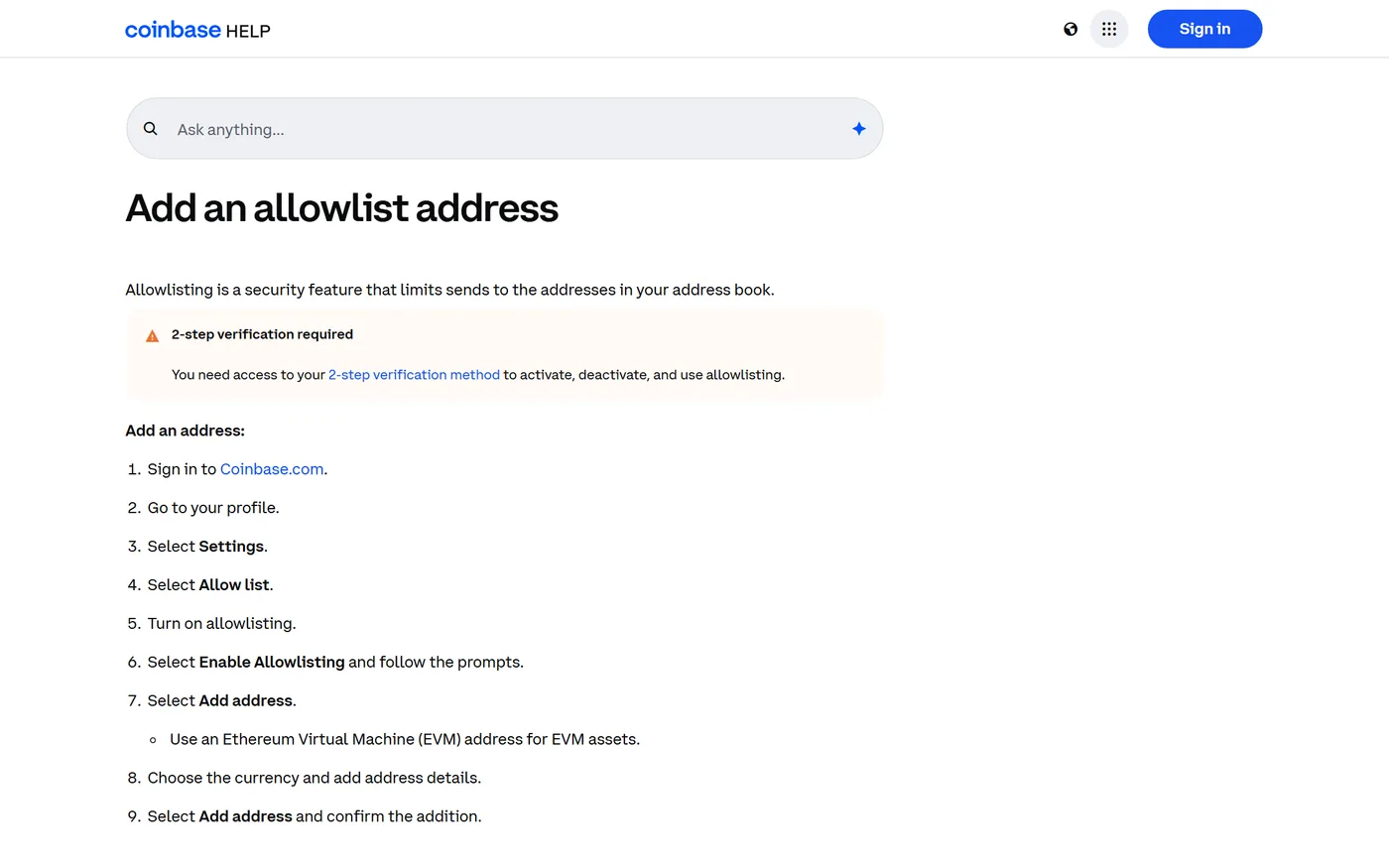Click the orange warning triangle icon
Image resolution: width=1389 pixels, height=868 pixels.
(x=152, y=336)
